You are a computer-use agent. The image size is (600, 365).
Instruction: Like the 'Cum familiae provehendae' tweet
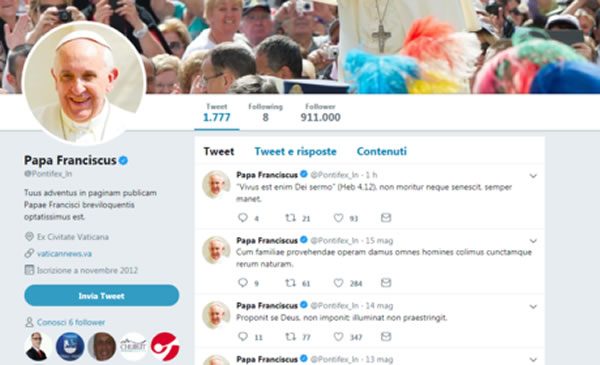(338, 283)
